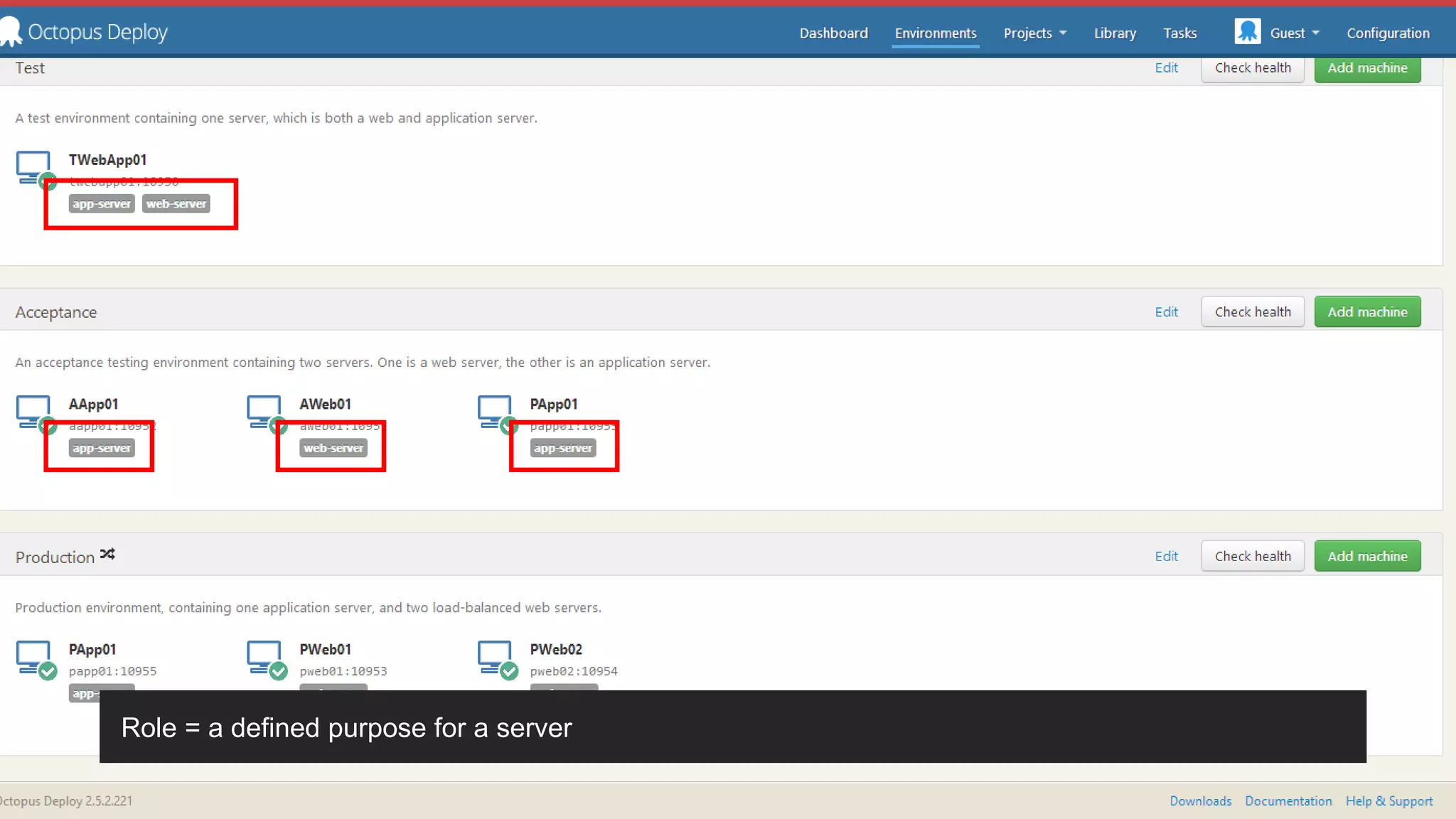
Task: Select the app-server role tag under AApp01
Action: tap(102, 448)
